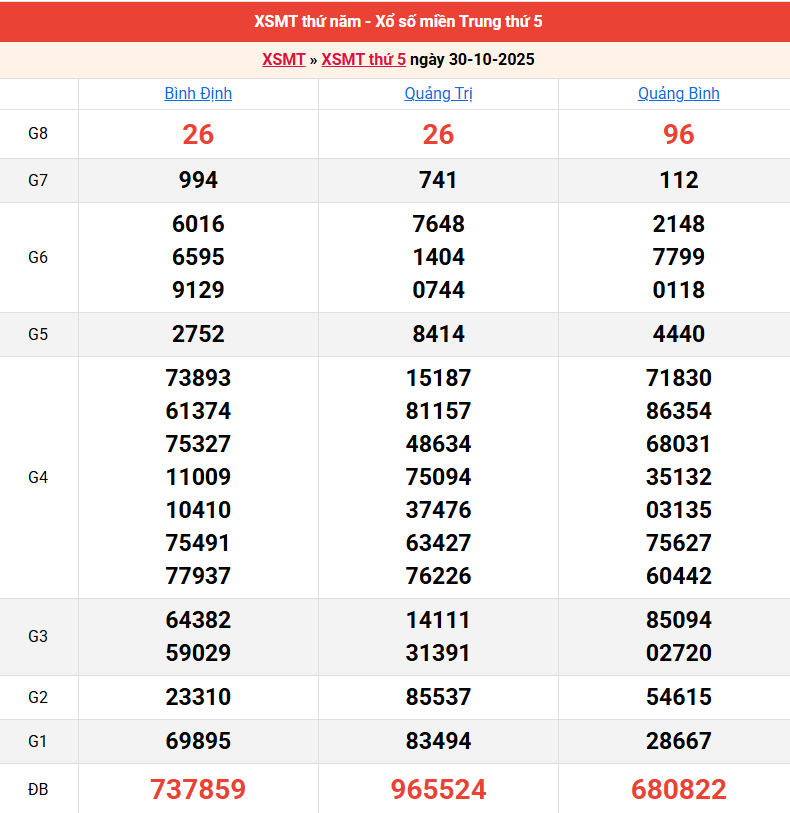Viewport: 790px width, 813px height.
Task: Click the date text ngày 30-10-2025
Action: click(472, 59)
